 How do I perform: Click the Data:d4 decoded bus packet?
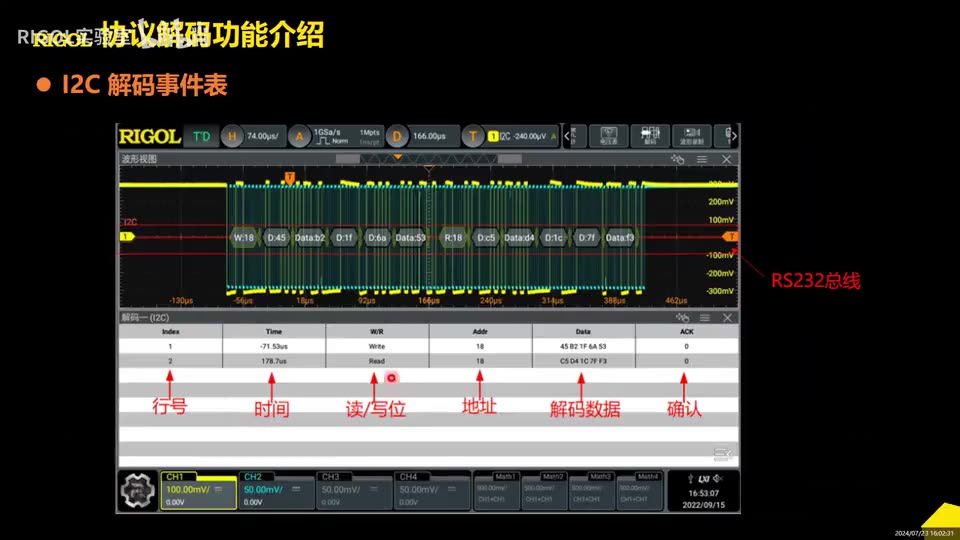519,238
